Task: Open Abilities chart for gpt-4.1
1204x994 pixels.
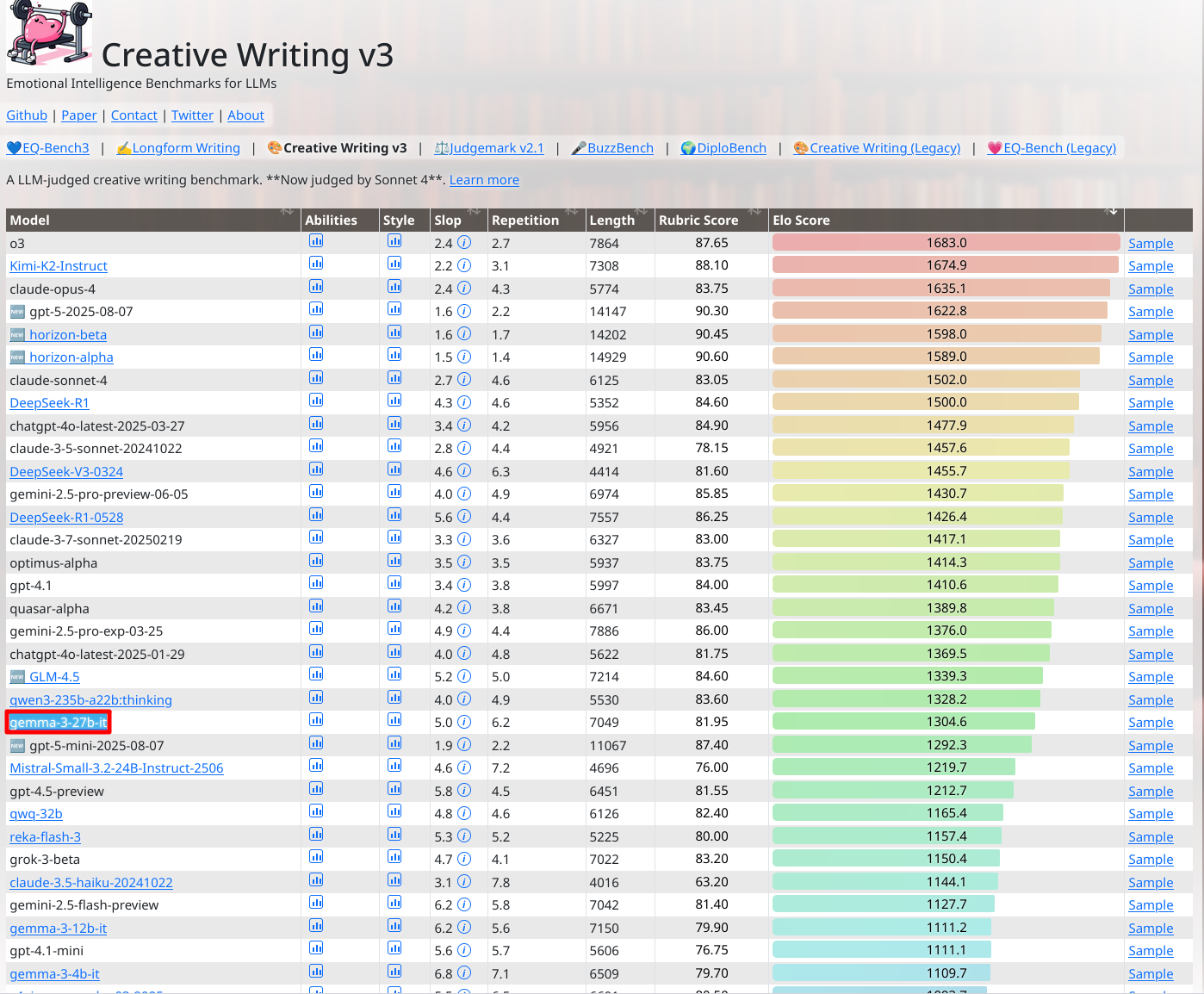Action: click(316, 583)
